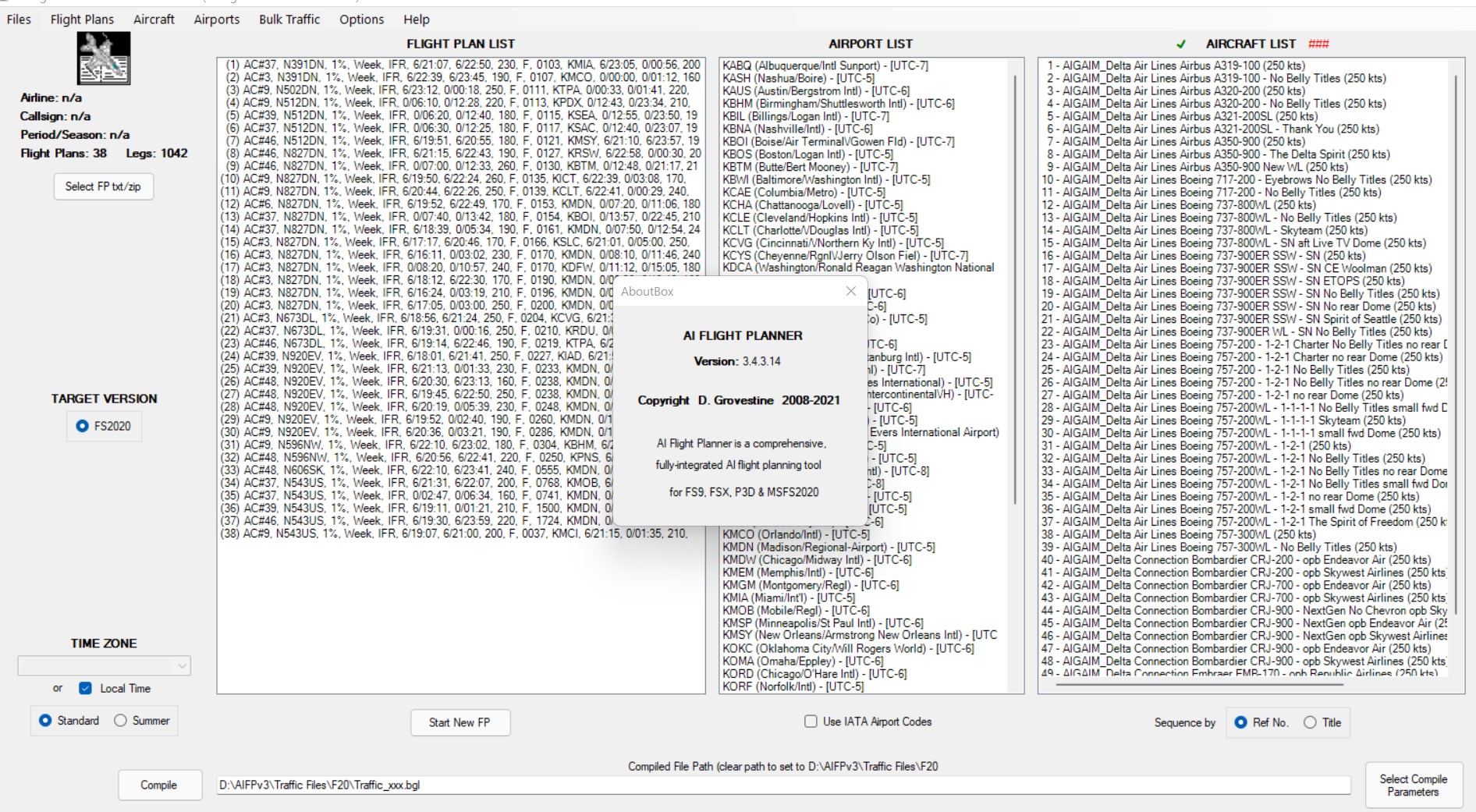Click the Start New FP button
The image size is (1476, 812).
coord(459,722)
